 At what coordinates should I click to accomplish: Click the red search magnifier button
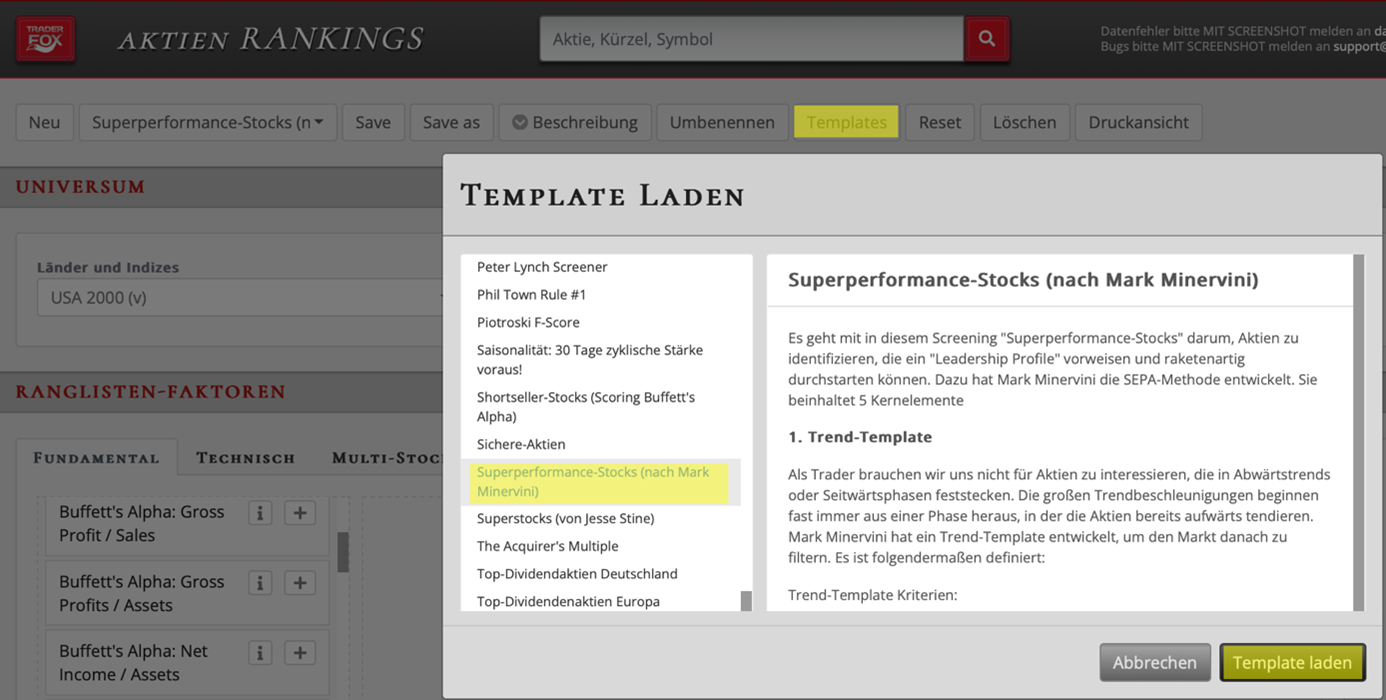[x=987, y=39]
